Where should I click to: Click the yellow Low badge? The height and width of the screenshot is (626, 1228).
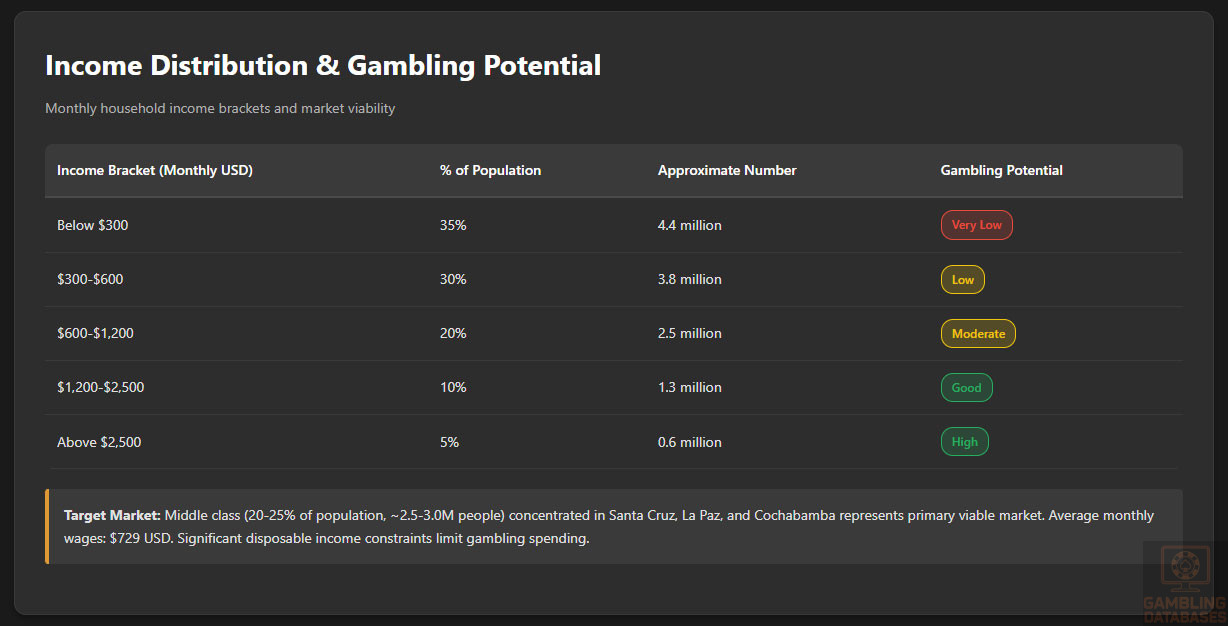click(962, 280)
